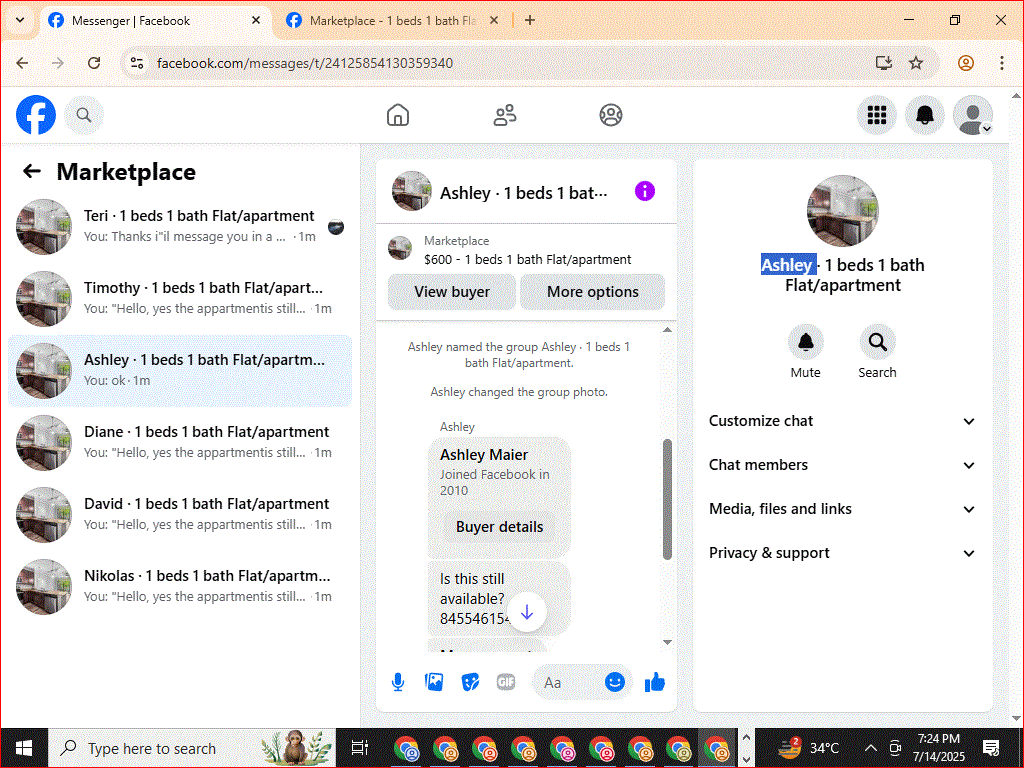The width and height of the screenshot is (1024, 768).
Task: Expand Chat members section
Action: coord(842,465)
